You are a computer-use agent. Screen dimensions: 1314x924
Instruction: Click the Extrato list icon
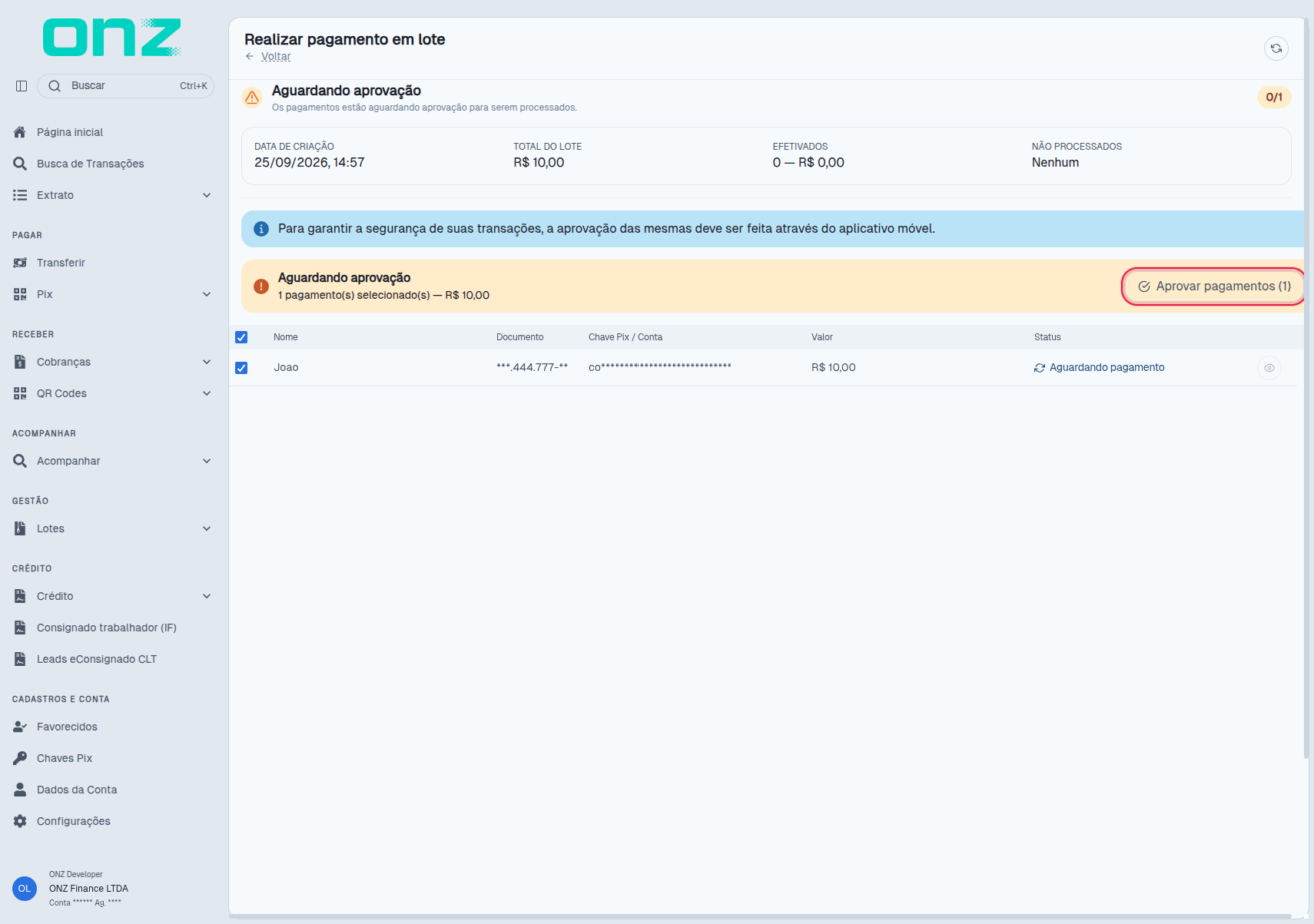(20, 195)
